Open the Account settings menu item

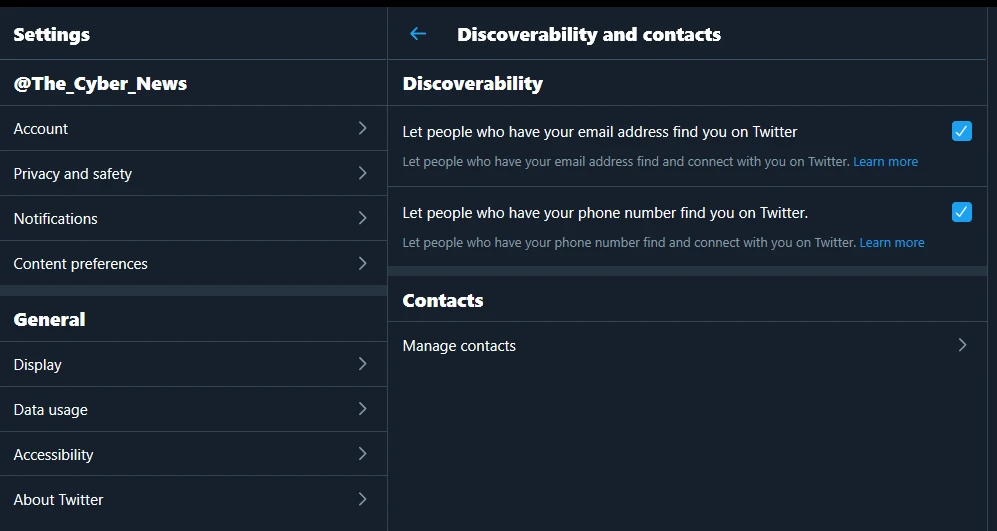193,128
